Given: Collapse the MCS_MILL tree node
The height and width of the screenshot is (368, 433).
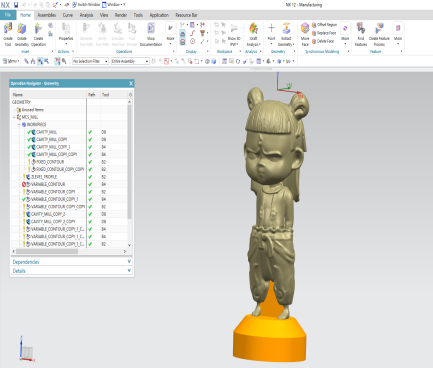Looking at the screenshot, I should [x=14, y=117].
